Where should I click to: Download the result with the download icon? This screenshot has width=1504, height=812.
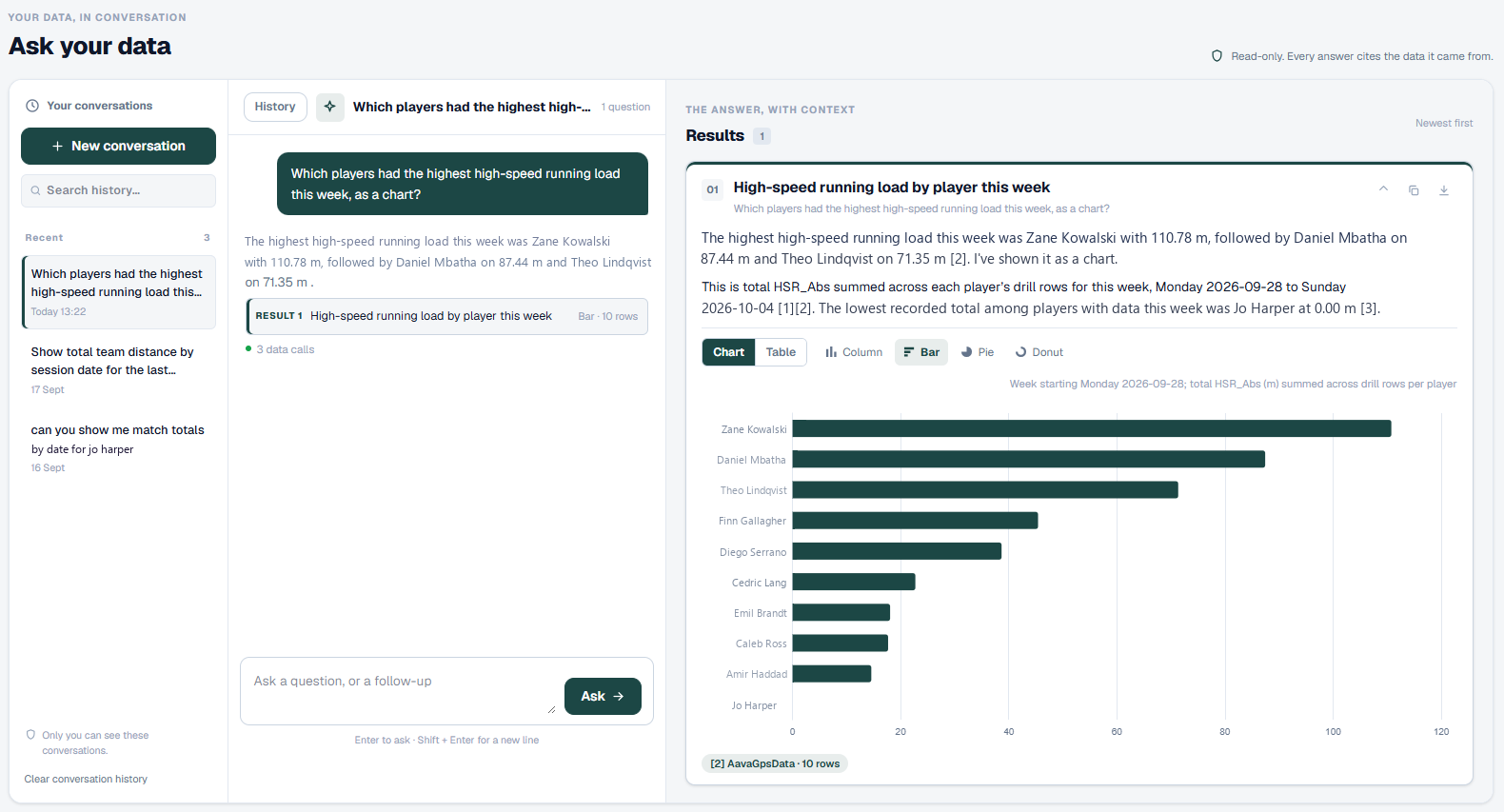(1444, 190)
